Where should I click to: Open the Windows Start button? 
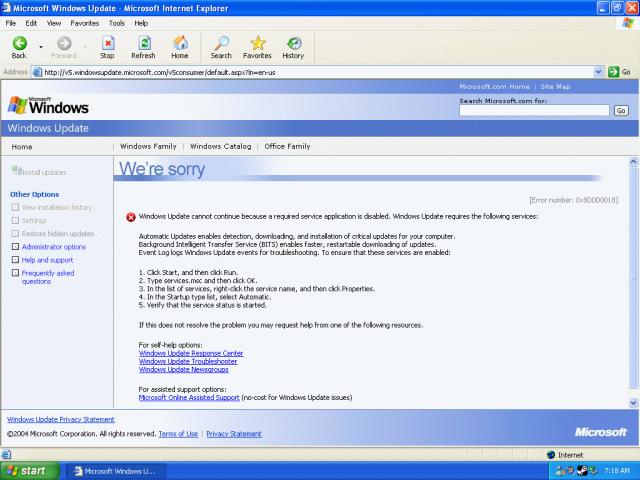pos(29,471)
